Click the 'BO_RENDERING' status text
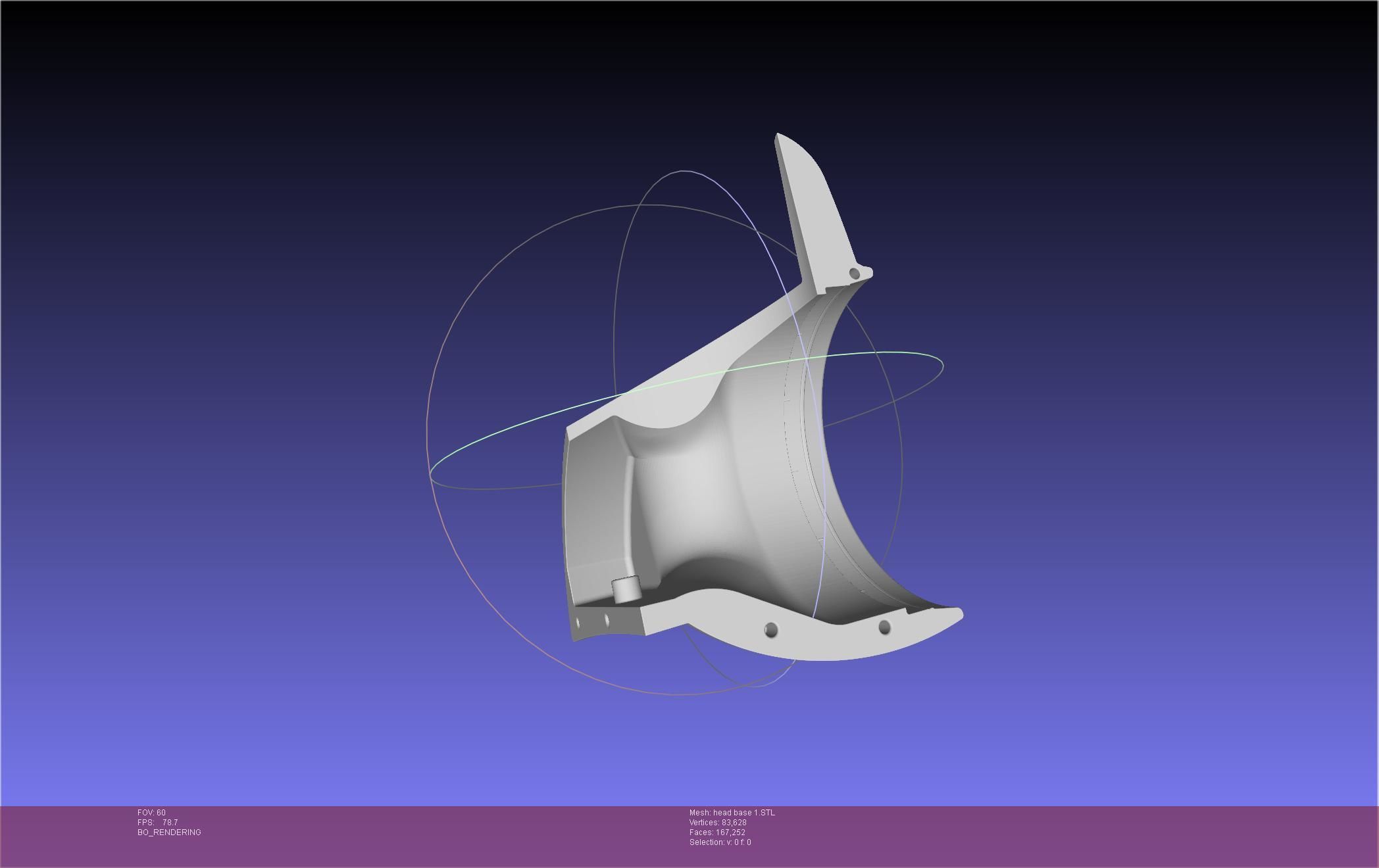The width and height of the screenshot is (1379, 868). 169,832
